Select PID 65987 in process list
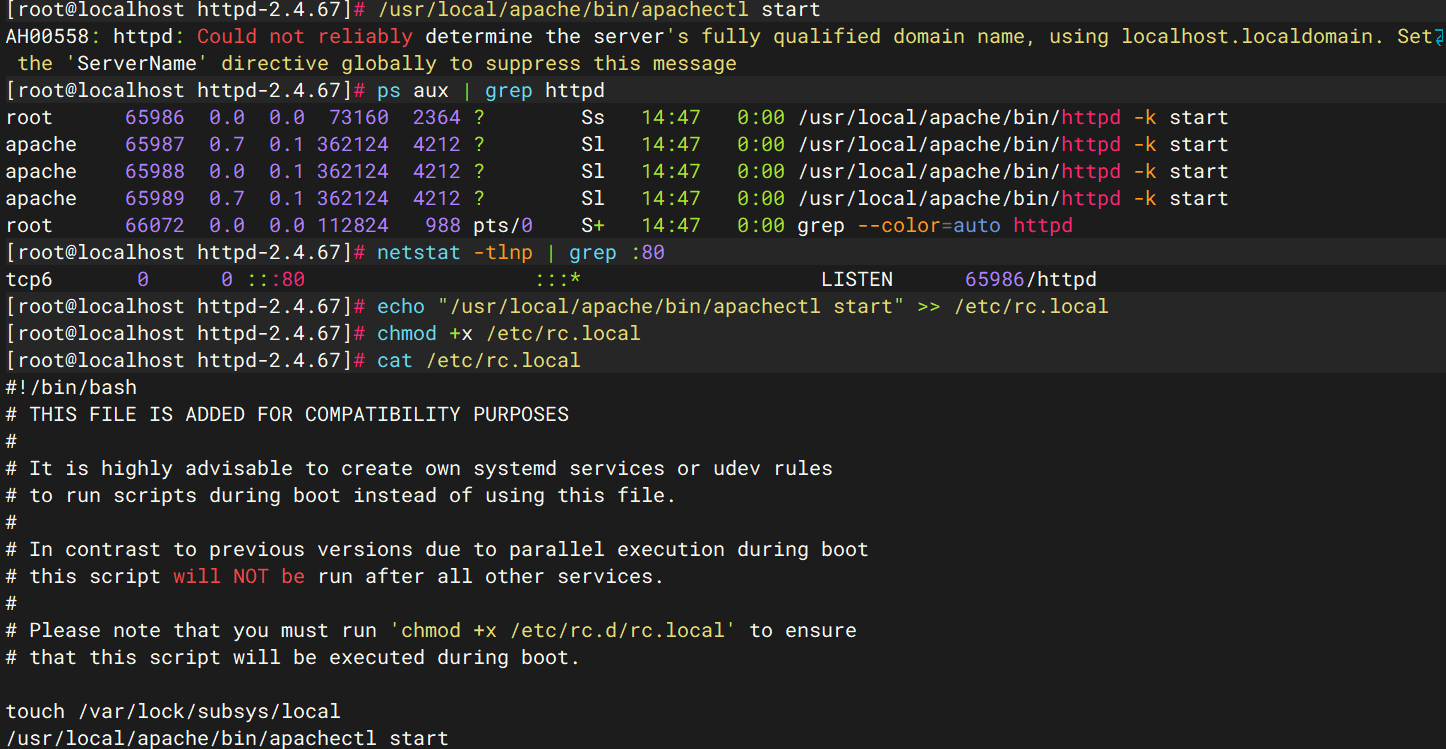This screenshot has width=1446, height=749. tap(155, 145)
